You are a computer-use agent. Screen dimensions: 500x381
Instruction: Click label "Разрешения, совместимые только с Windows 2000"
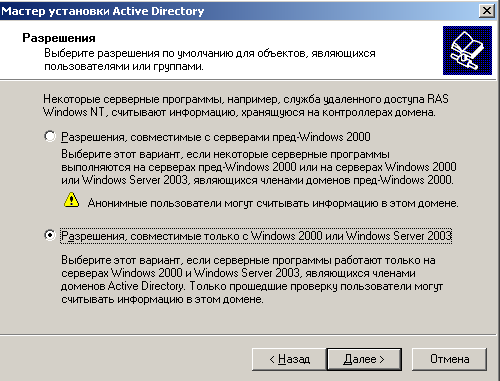coord(256,236)
